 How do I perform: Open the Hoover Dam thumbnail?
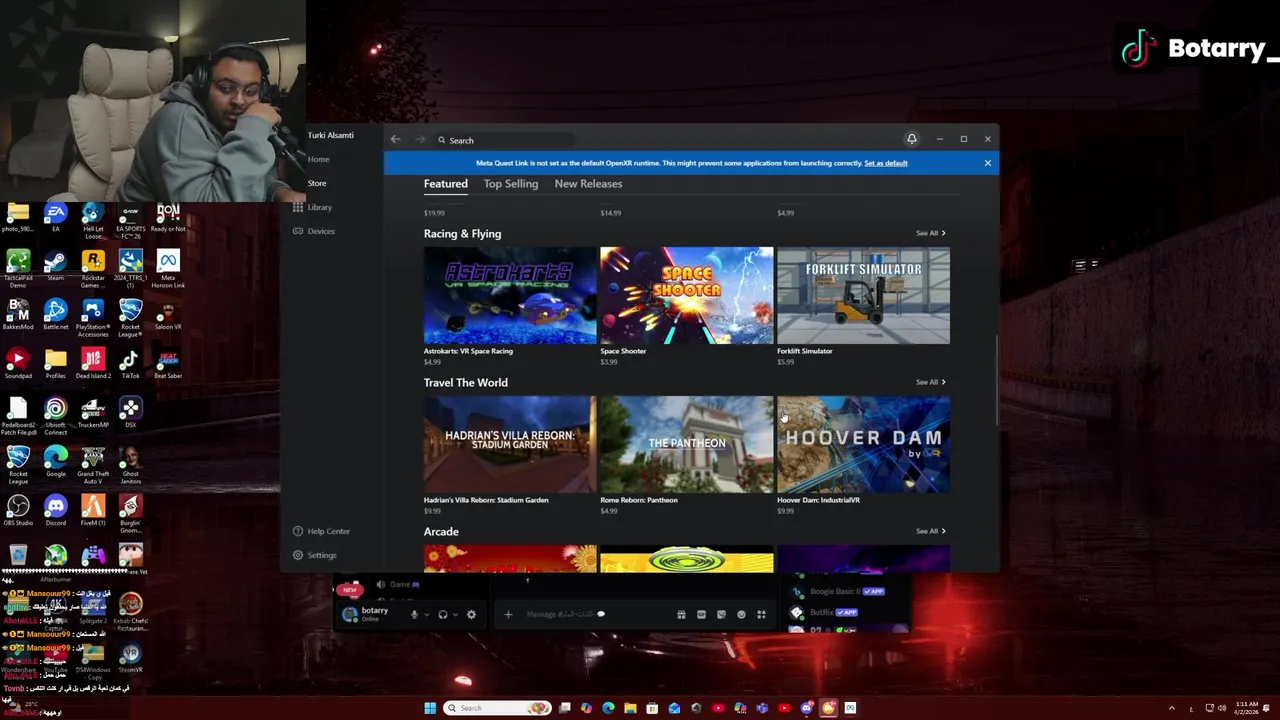point(864,444)
